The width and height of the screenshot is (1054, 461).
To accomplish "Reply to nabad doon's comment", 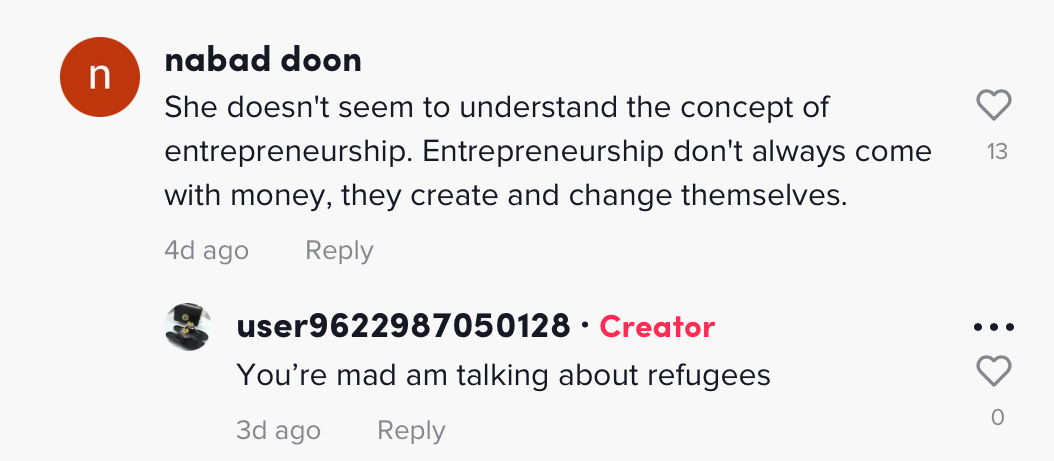I will click(339, 250).
